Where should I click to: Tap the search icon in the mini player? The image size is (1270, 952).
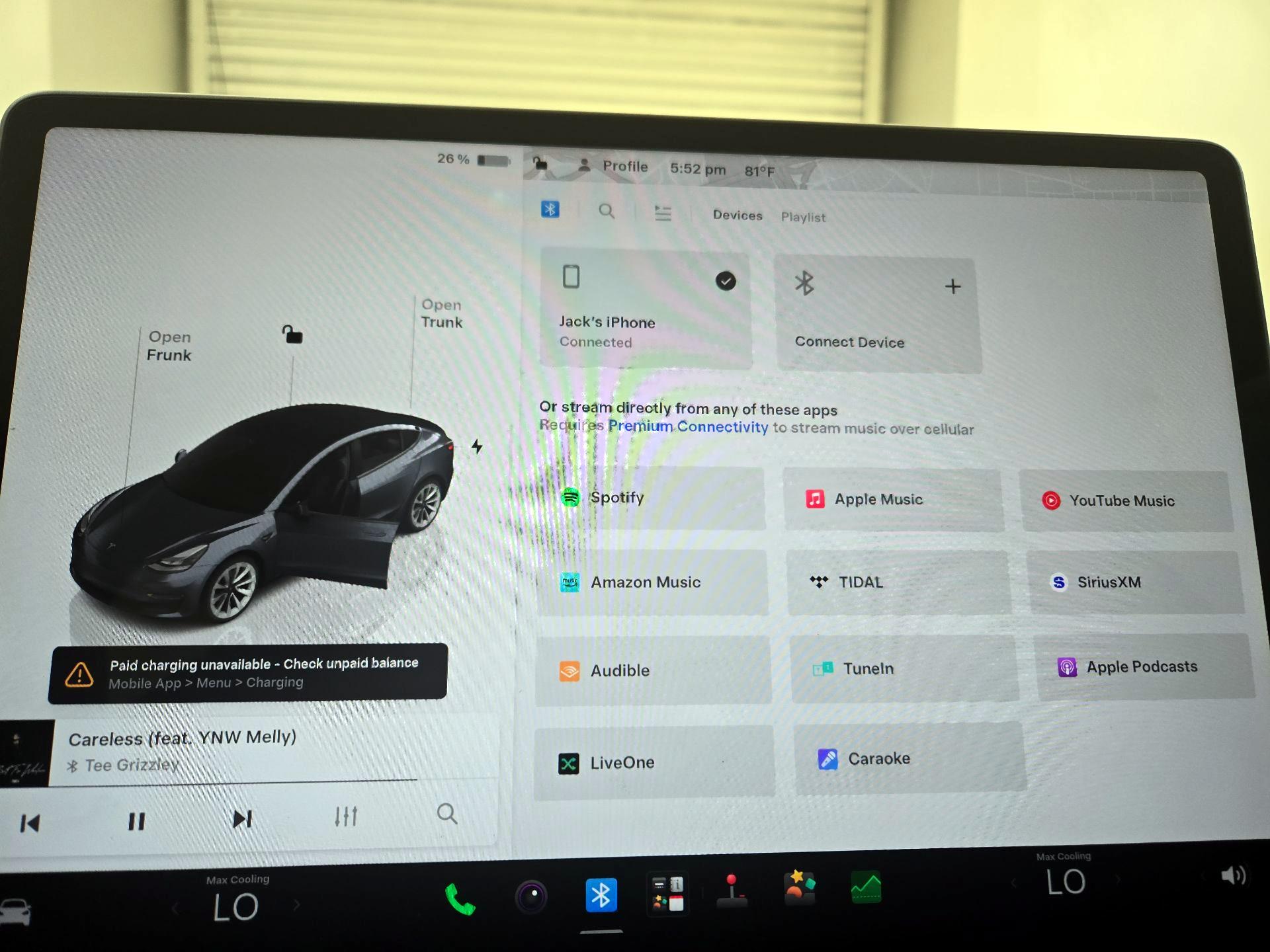click(447, 813)
